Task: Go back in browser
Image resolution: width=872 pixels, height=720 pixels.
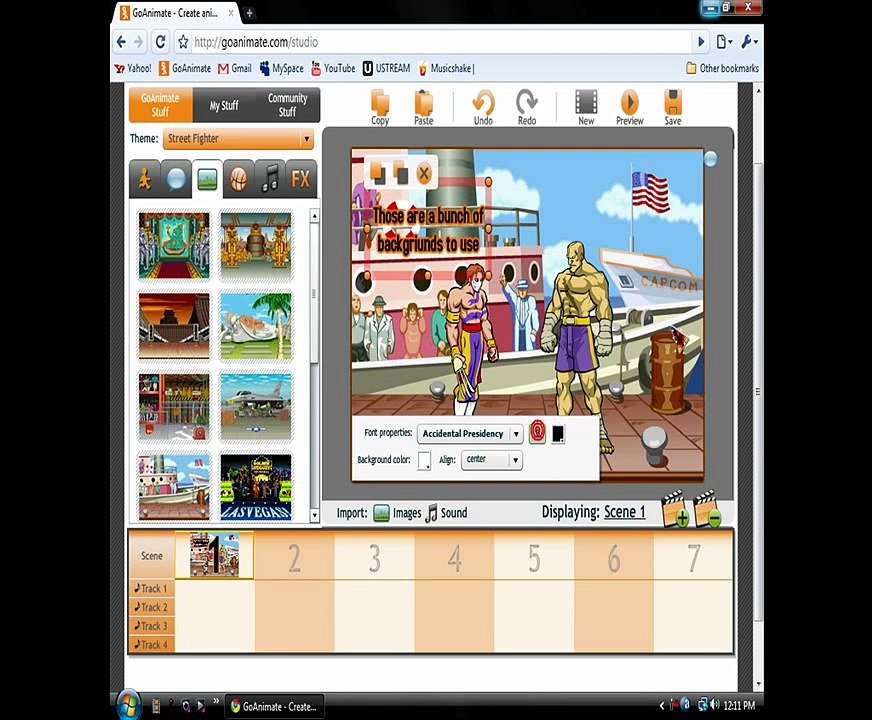Action: [121, 42]
